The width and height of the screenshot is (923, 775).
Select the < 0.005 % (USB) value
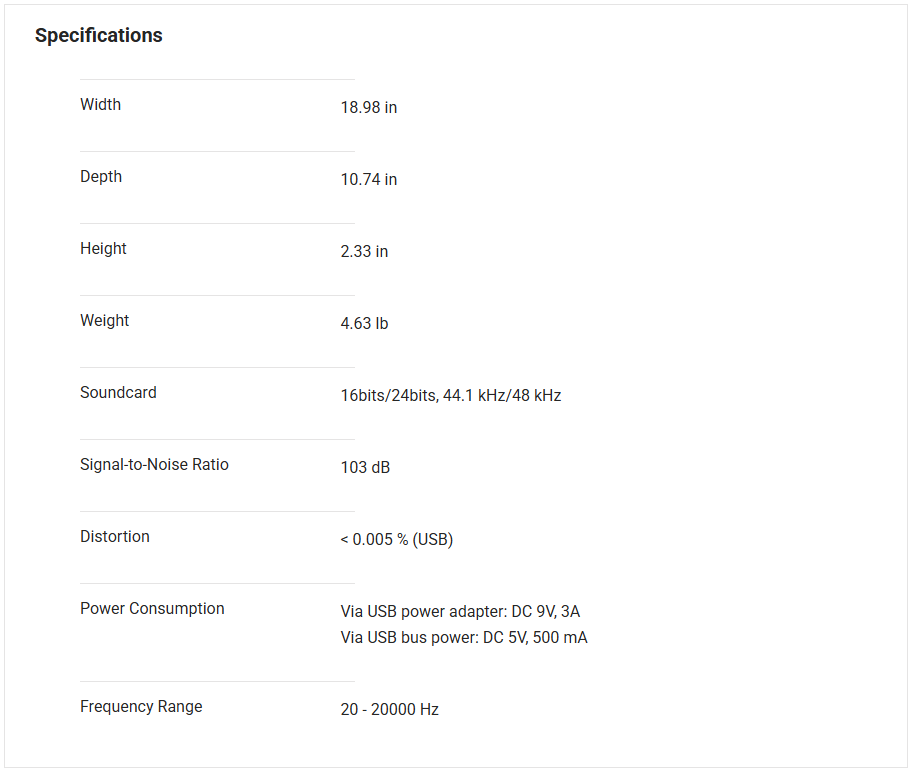(x=396, y=540)
